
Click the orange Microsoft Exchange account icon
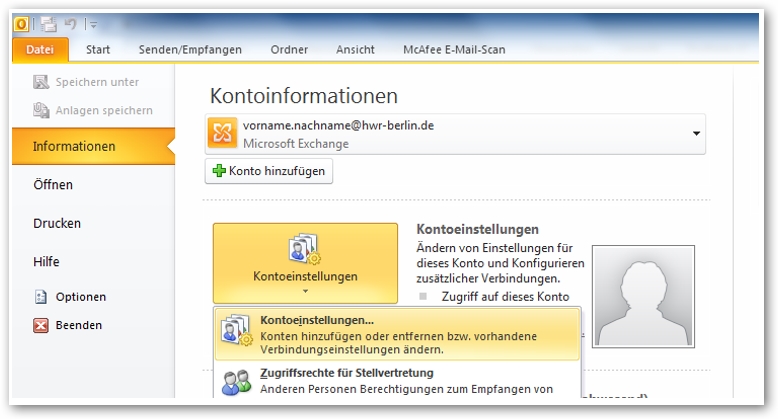pyautogui.click(x=223, y=134)
